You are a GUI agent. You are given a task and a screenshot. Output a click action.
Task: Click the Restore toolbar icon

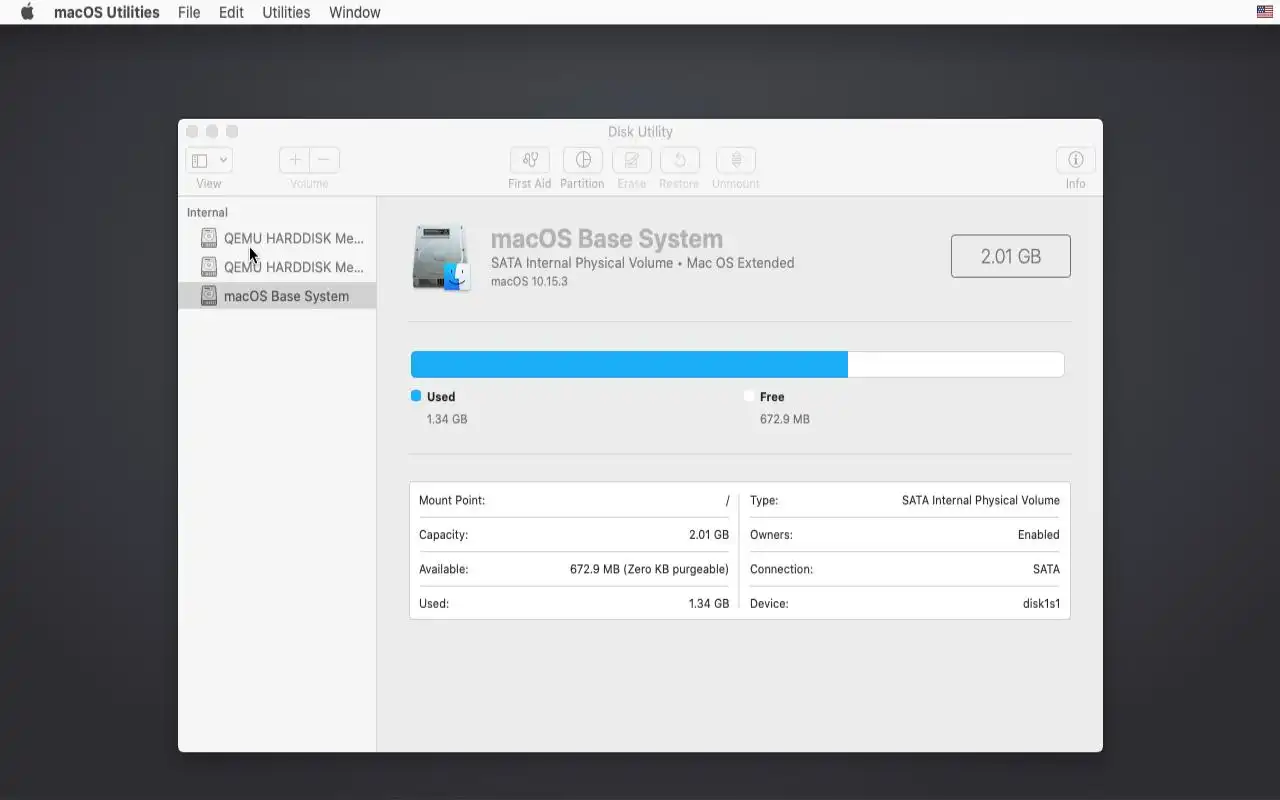[x=680, y=160]
